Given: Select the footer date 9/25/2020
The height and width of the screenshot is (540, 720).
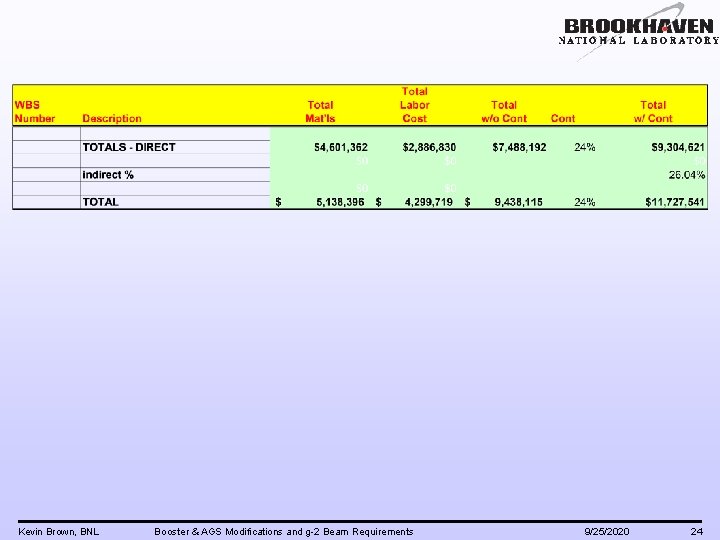Looking at the screenshot, I should (x=607, y=532).
